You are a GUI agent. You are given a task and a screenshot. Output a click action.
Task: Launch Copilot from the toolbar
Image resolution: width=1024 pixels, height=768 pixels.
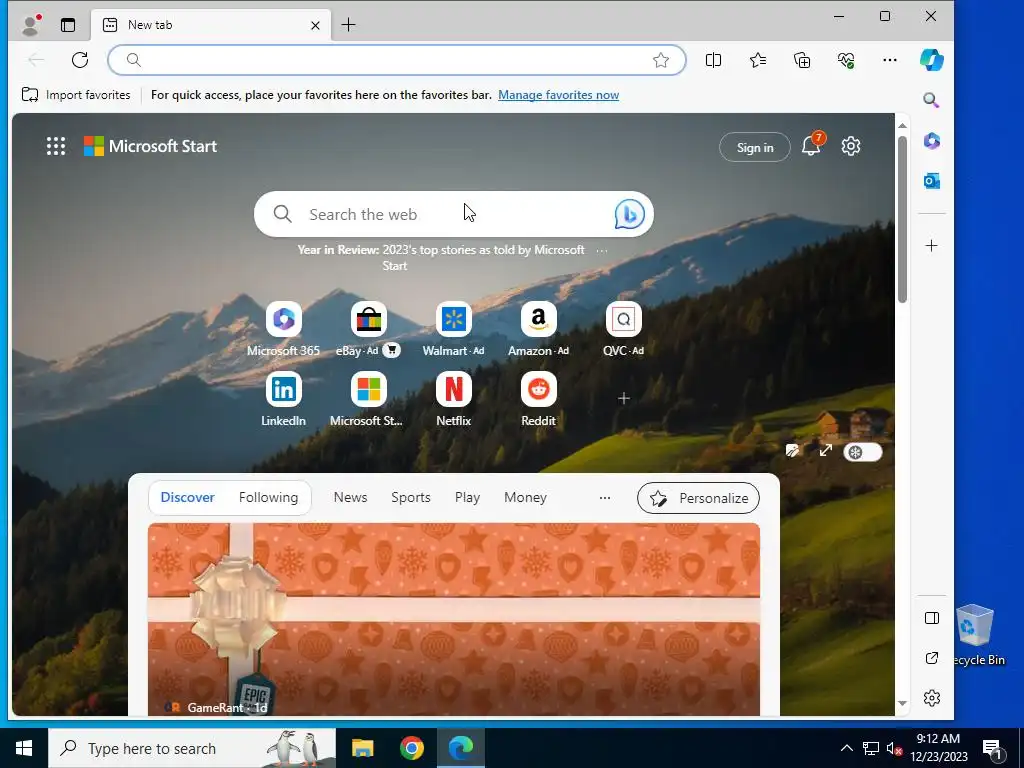(931, 60)
